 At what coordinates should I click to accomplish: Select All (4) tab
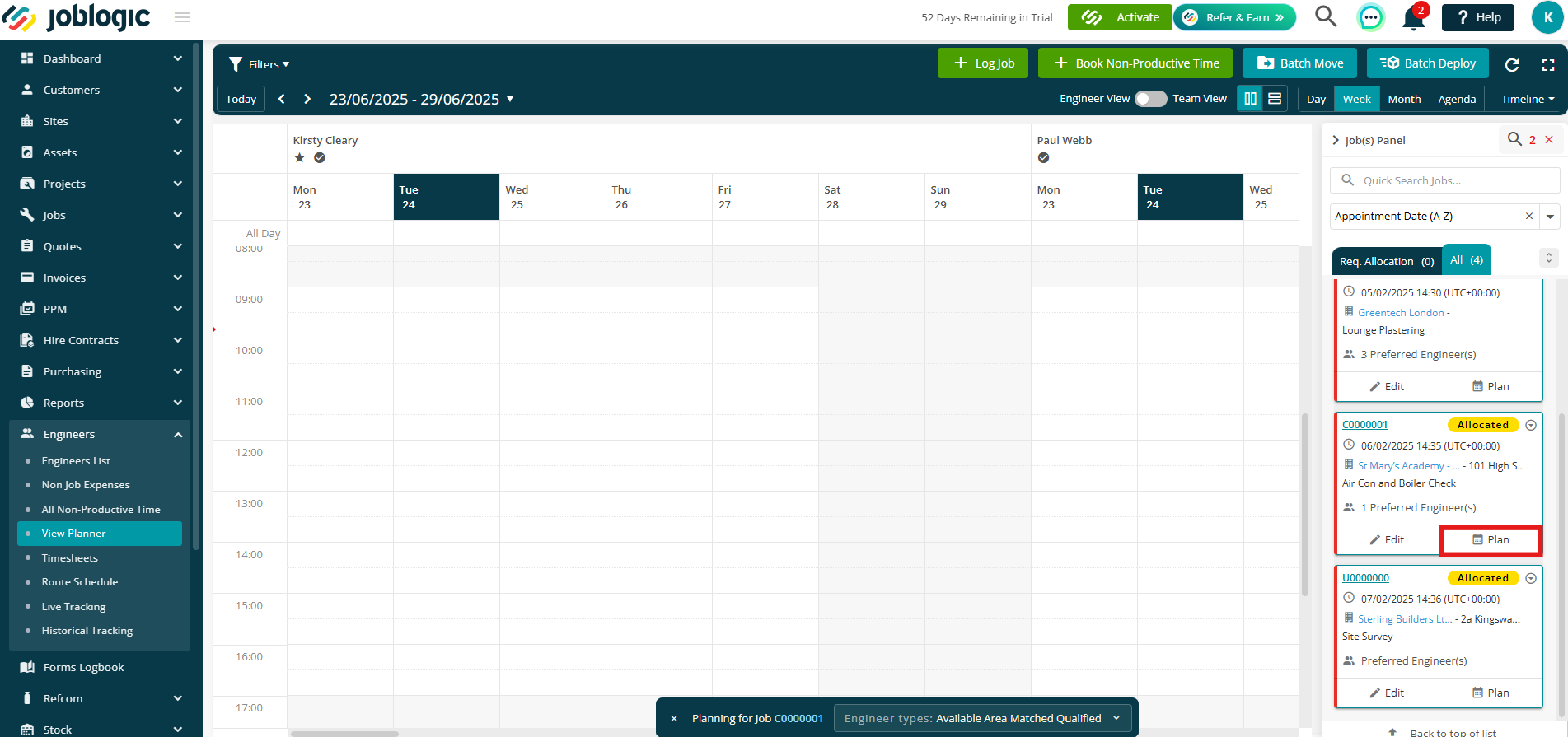pos(1467,259)
